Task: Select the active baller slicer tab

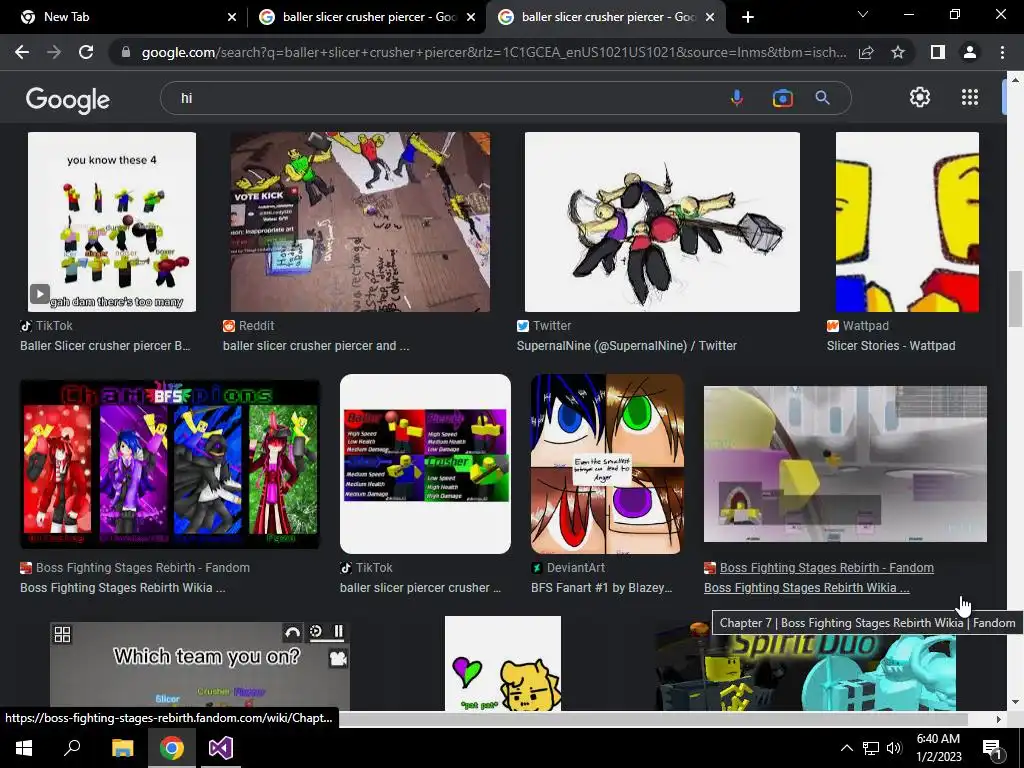Action: click(x=607, y=17)
